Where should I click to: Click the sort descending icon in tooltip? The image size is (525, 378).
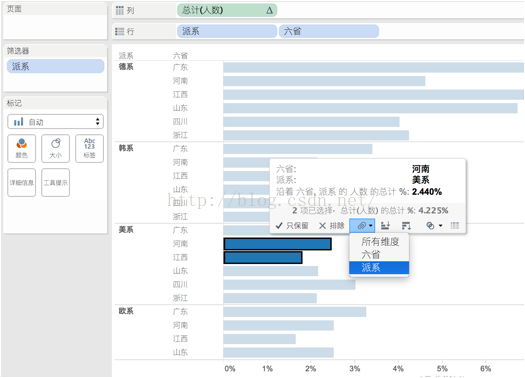[x=406, y=226]
